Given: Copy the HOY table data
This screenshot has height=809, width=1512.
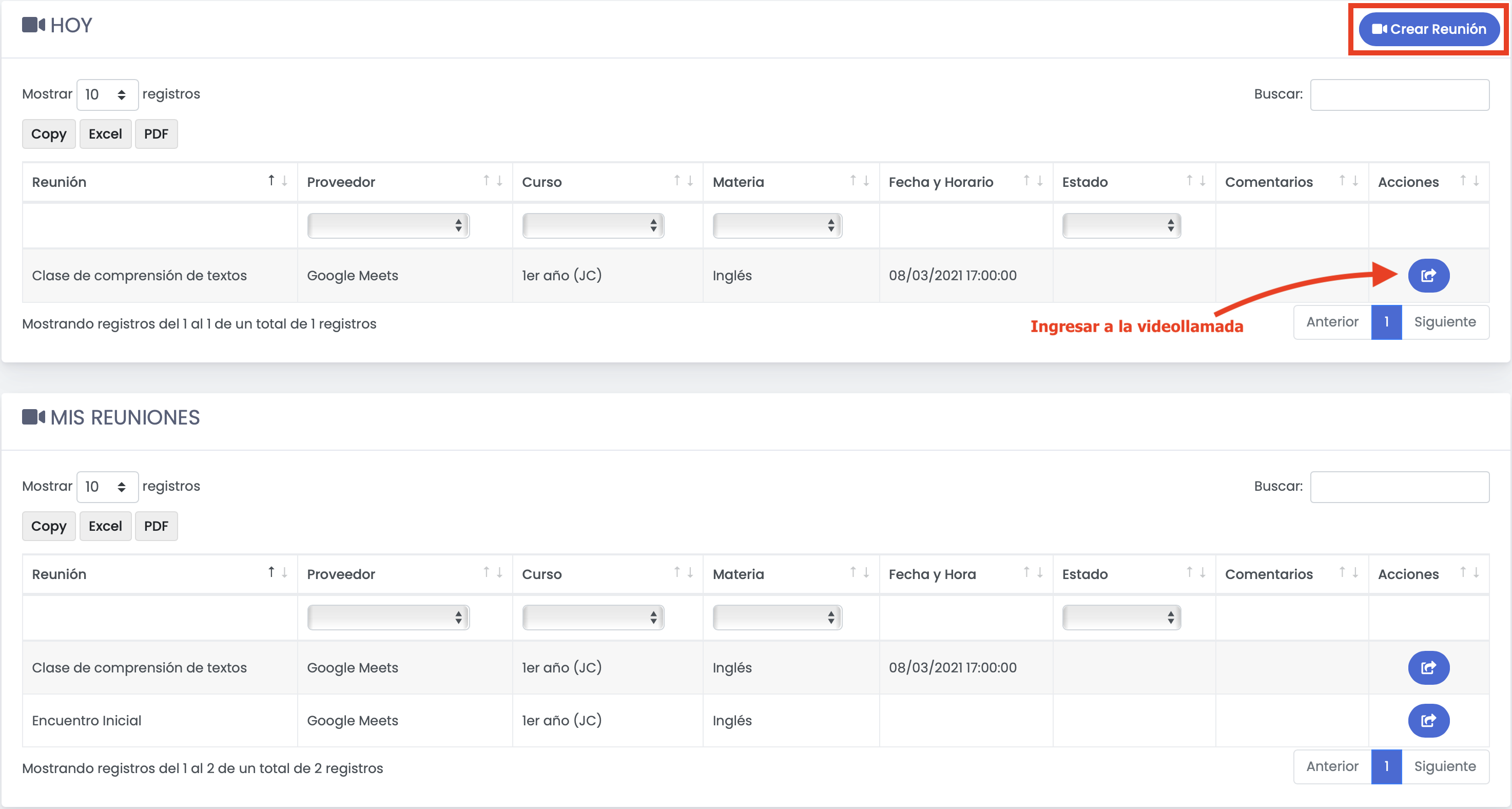Looking at the screenshot, I should 49,134.
